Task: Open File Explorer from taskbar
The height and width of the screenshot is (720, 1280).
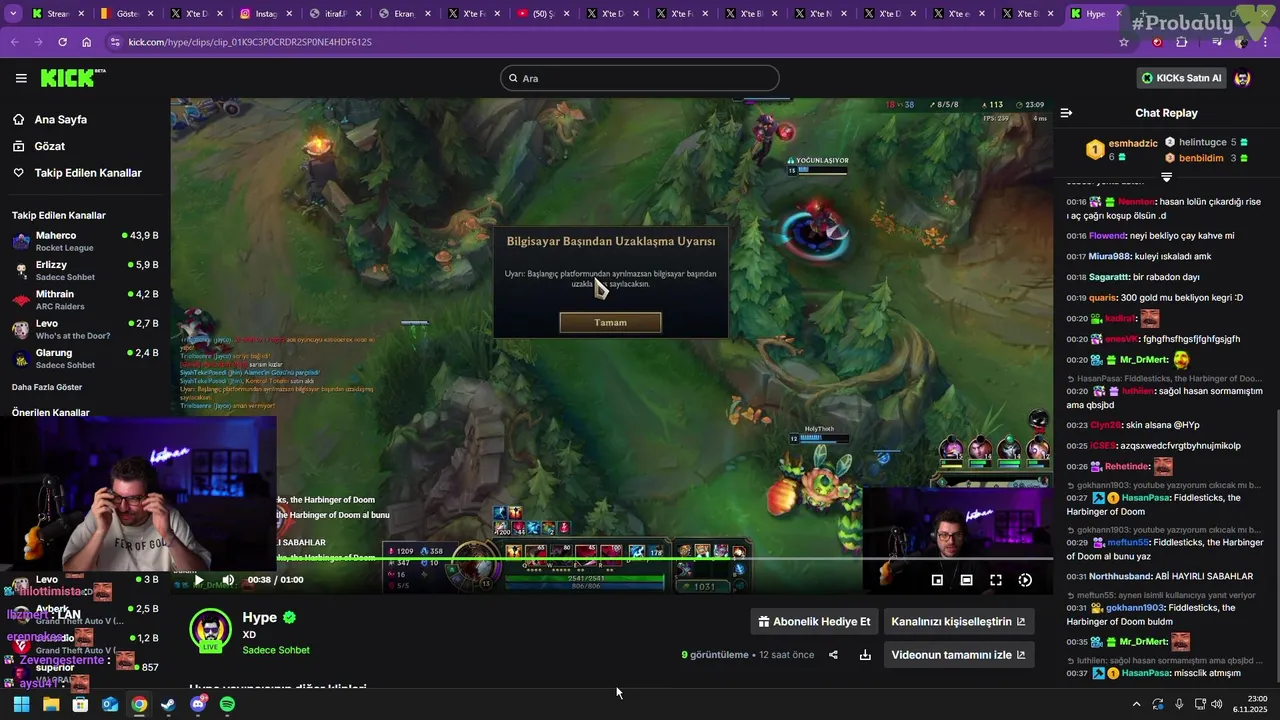Action: [51, 704]
